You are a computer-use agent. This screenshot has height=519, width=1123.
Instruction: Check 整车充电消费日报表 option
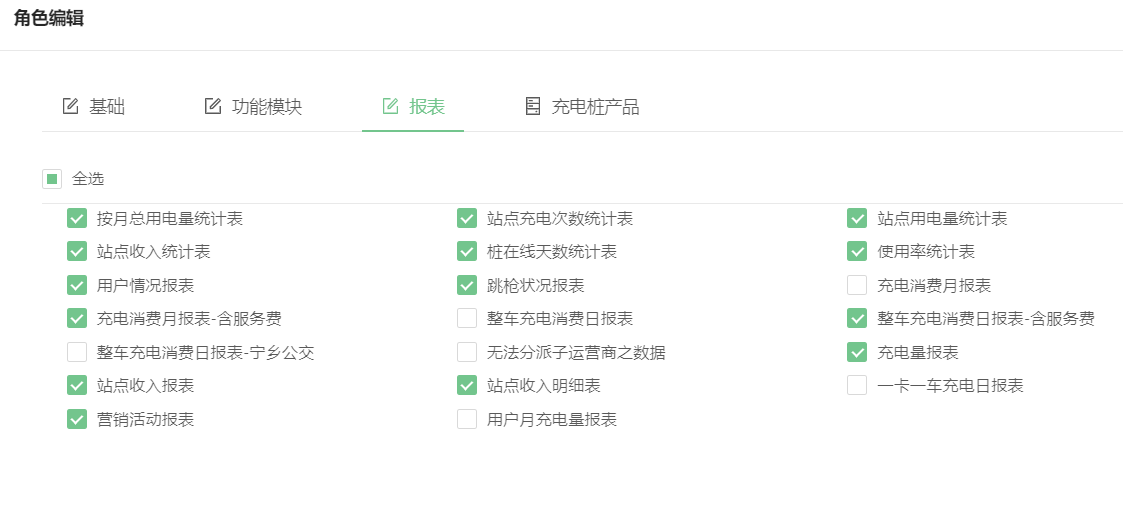[x=467, y=319]
